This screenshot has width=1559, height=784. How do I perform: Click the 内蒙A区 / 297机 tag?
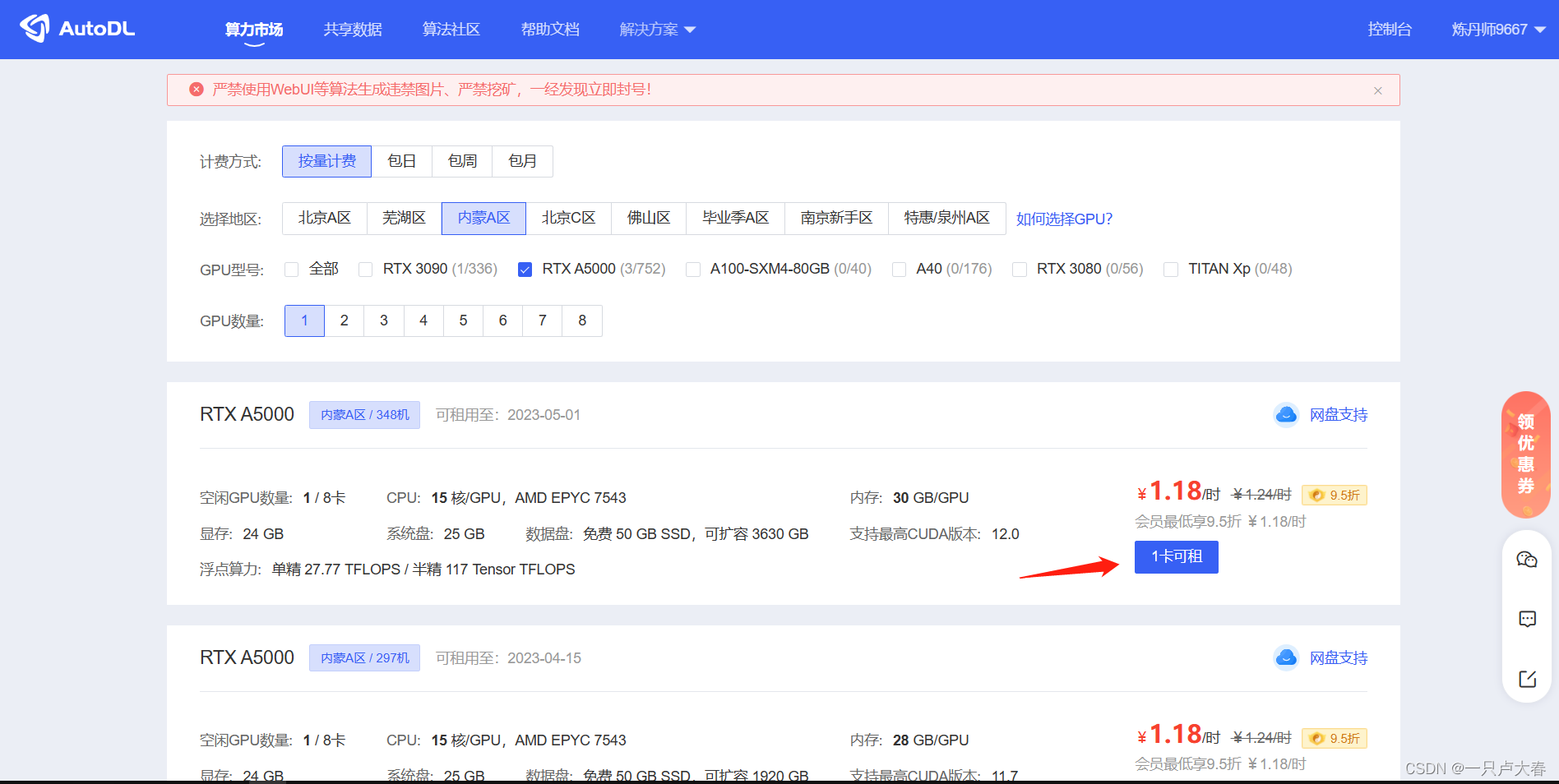click(x=364, y=657)
